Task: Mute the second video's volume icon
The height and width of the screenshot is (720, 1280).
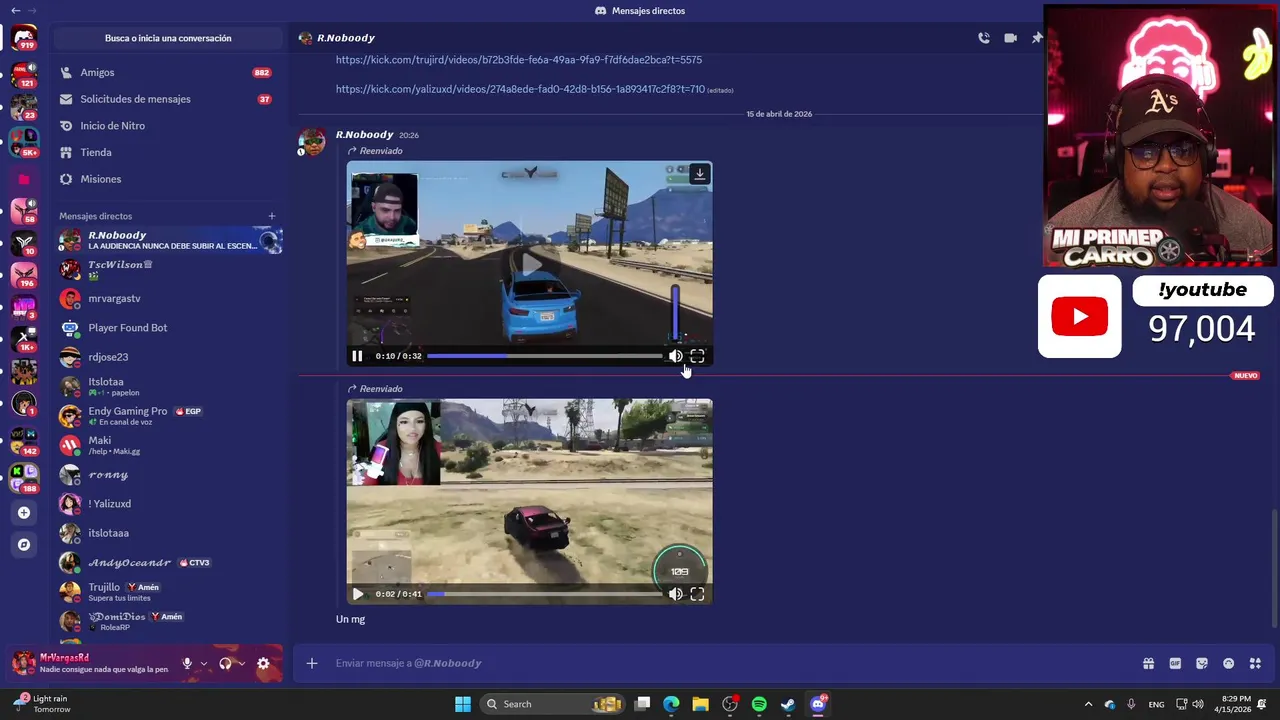Action: (x=676, y=594)
